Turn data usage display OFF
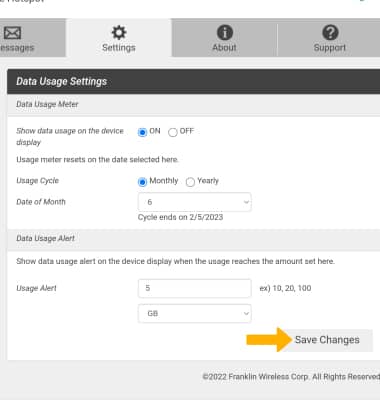Screen dimensions: 380x400 coord(173,132)
